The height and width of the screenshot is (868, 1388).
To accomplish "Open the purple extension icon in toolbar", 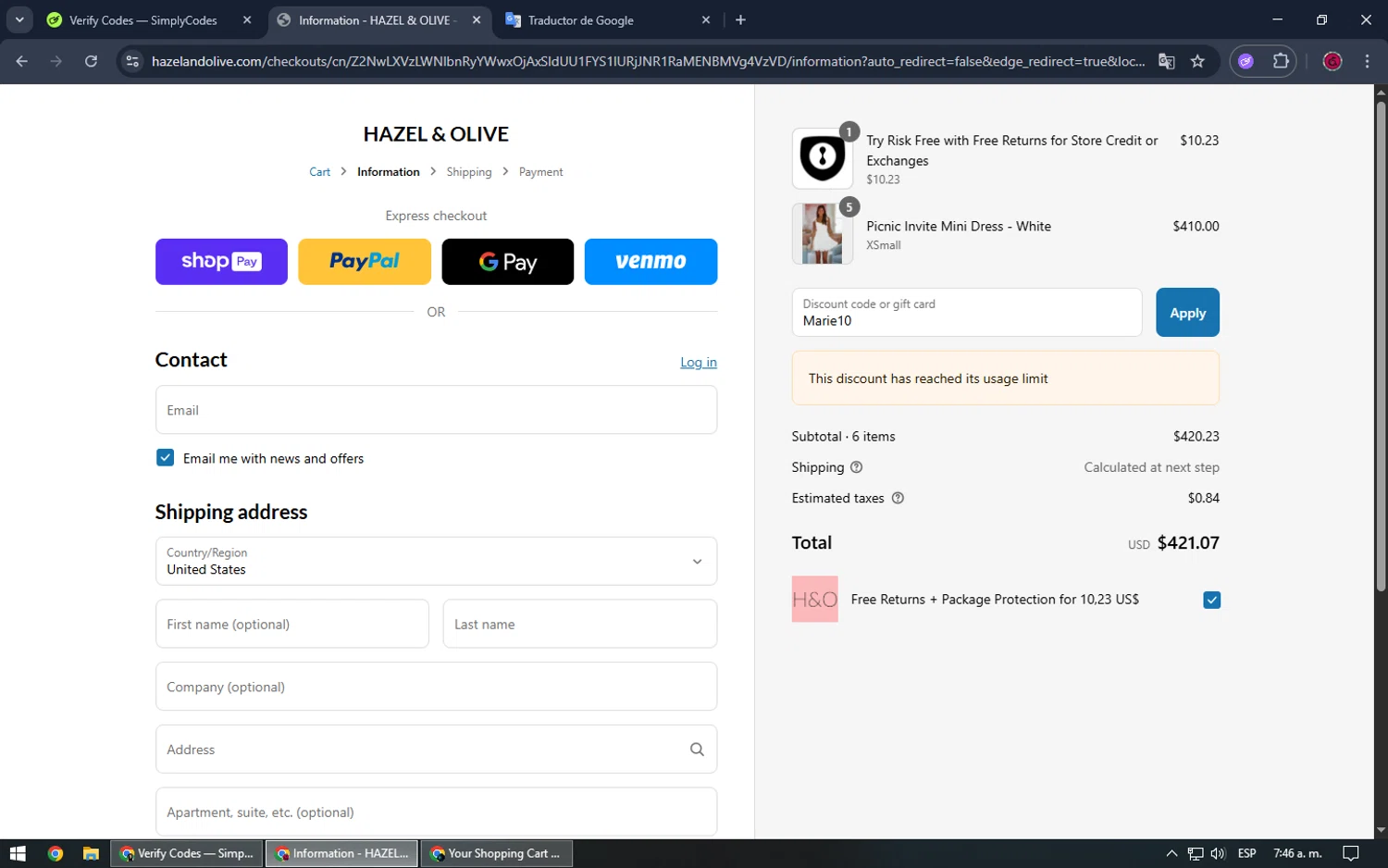I will click(x=1246, y=61).
